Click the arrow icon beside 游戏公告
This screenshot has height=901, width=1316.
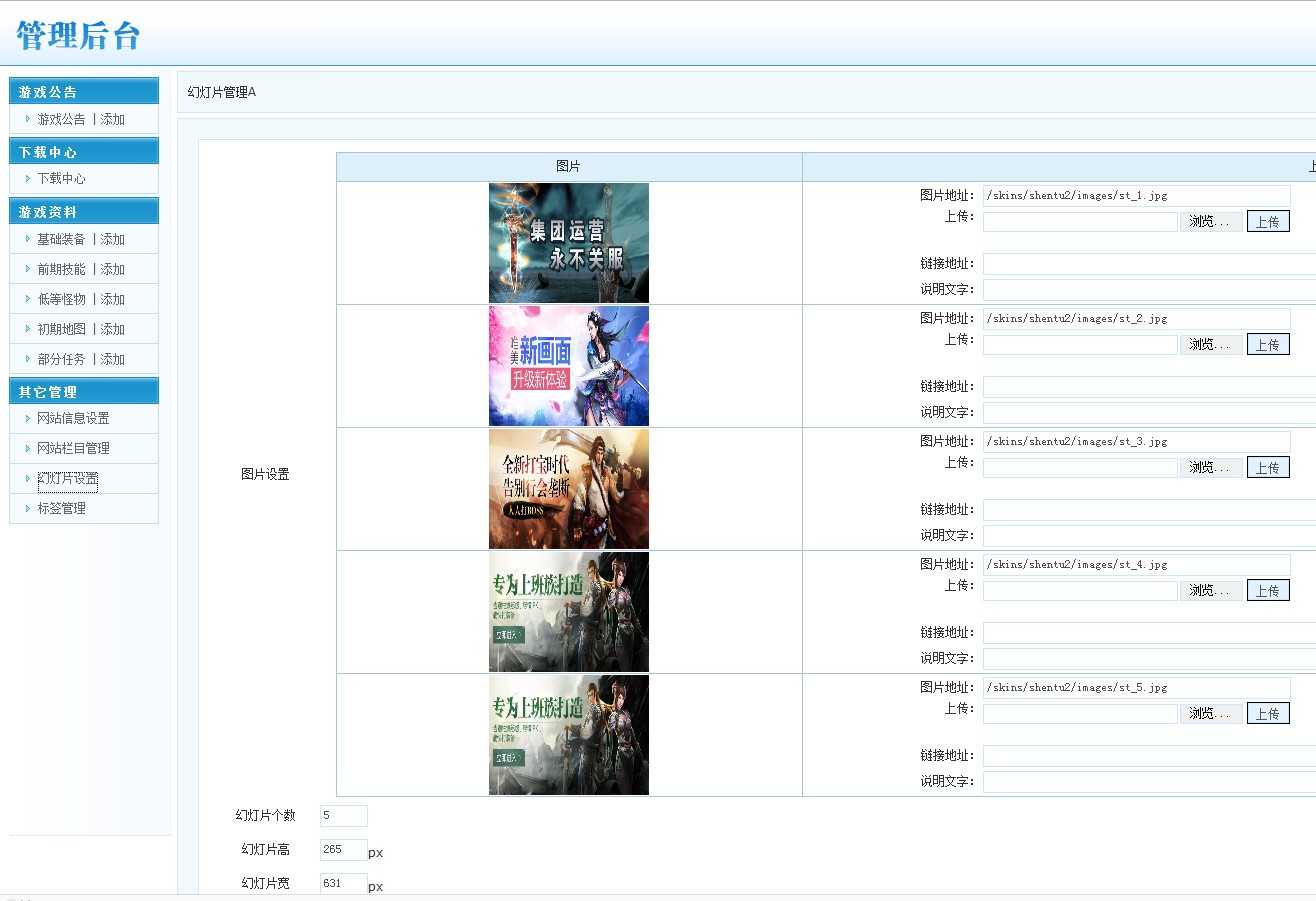click(28, 119)
